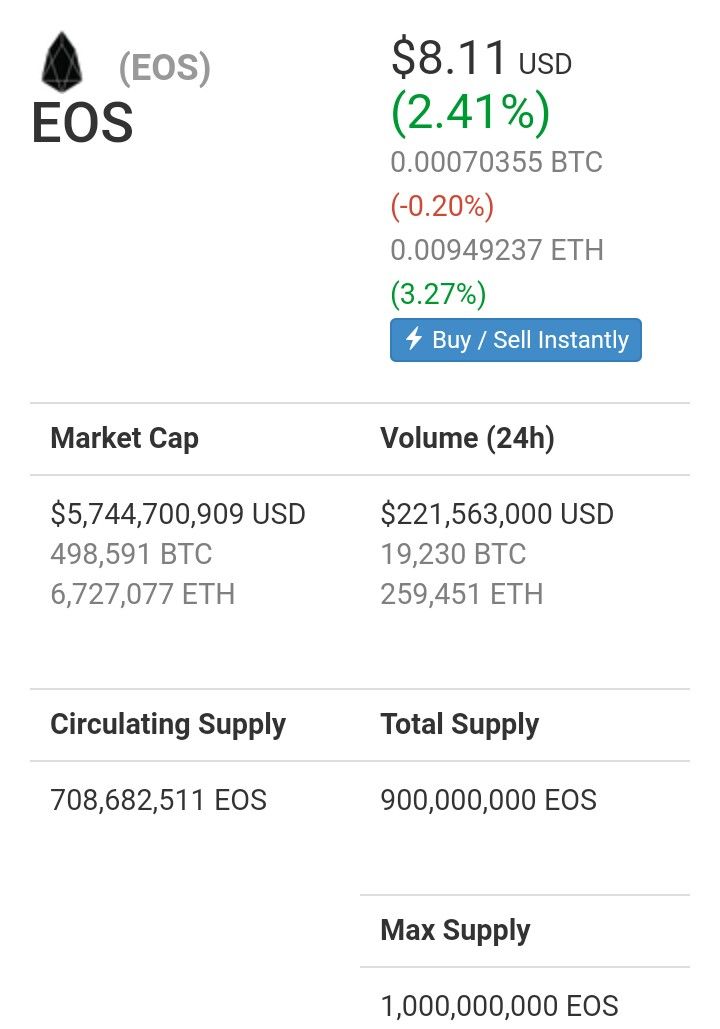This screenshot has width=720, height=1029.
Task: Click the green 3.27% ETH change
Action: tap(438, 293)
